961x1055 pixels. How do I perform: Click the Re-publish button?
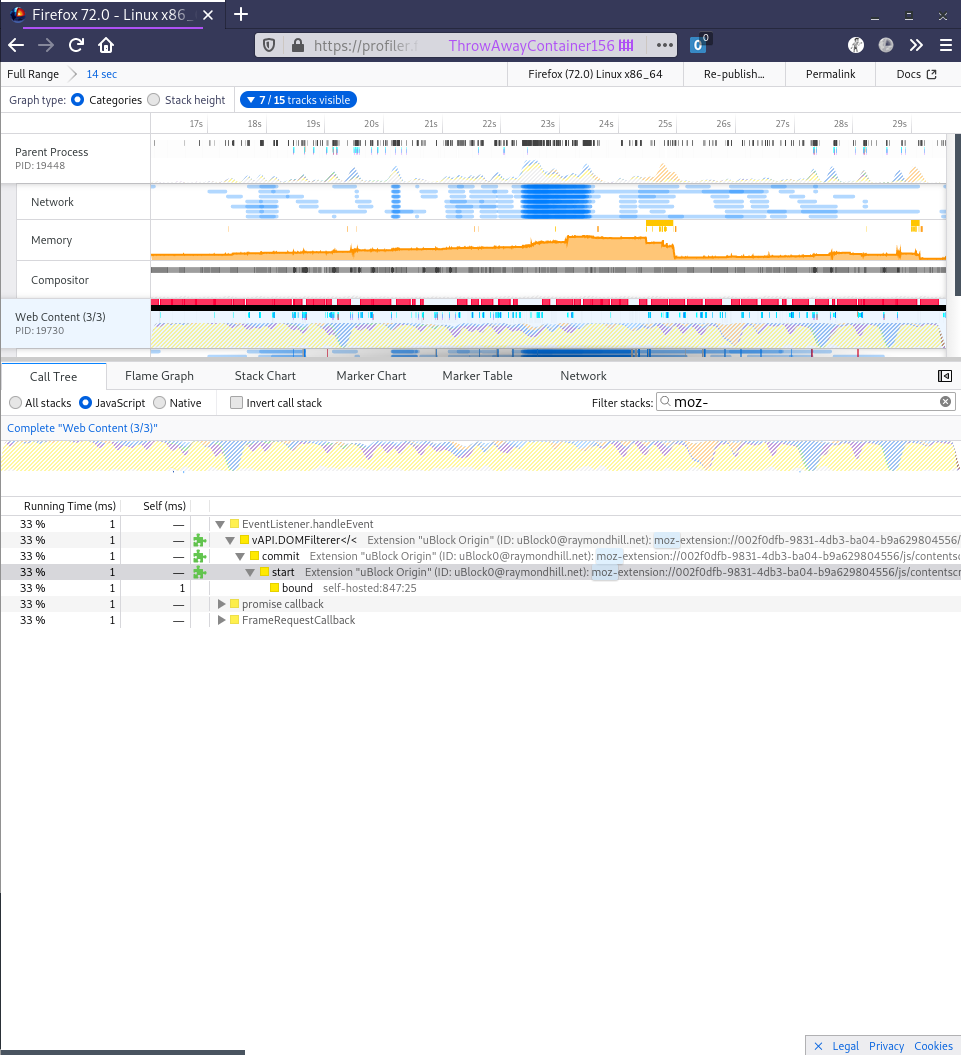click(734, 74)
